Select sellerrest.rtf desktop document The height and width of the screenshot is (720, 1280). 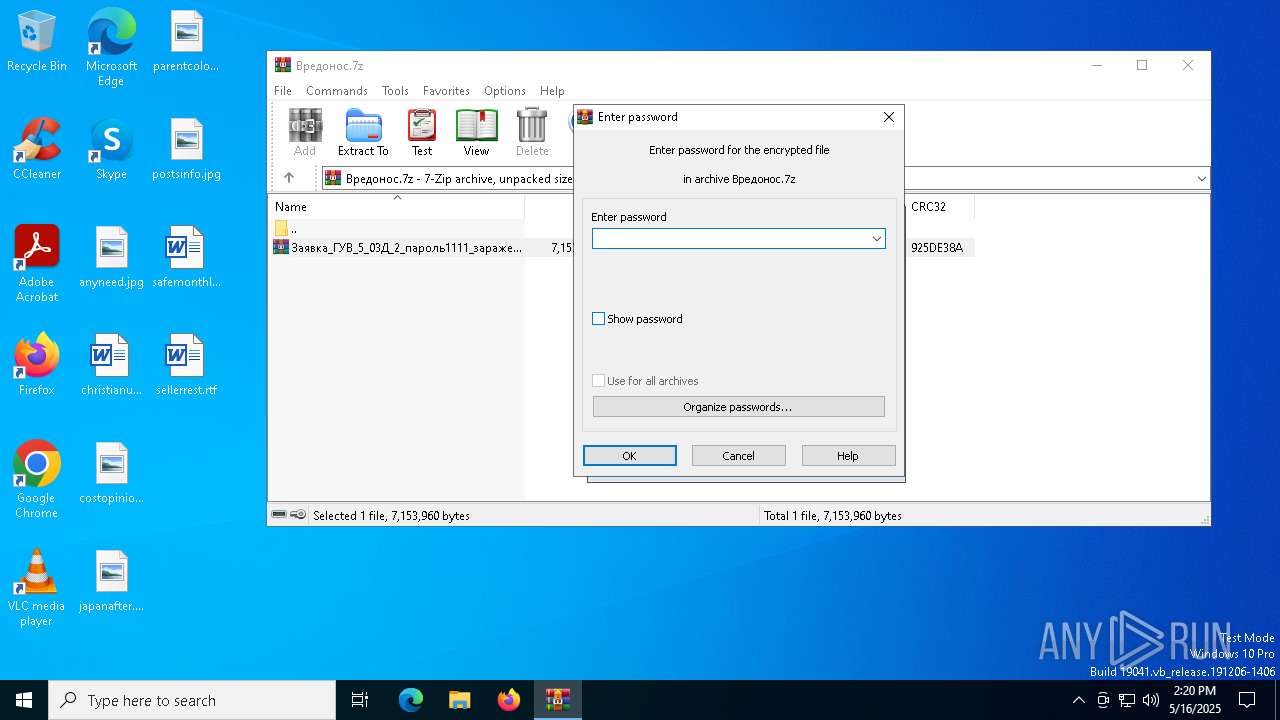point(187,365)
